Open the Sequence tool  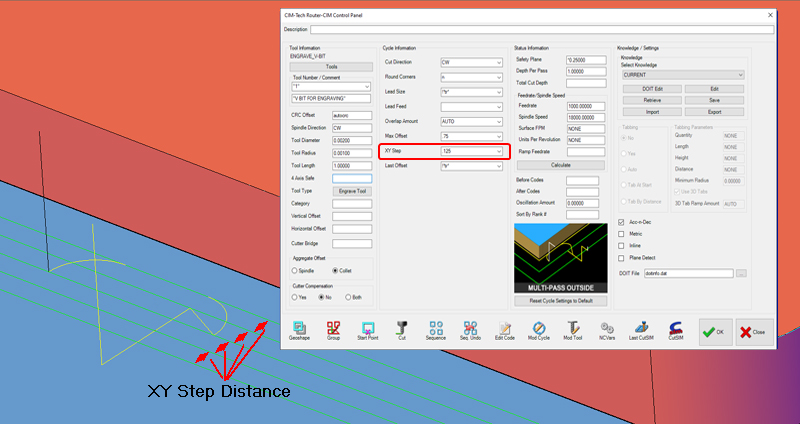coord(436,329)
